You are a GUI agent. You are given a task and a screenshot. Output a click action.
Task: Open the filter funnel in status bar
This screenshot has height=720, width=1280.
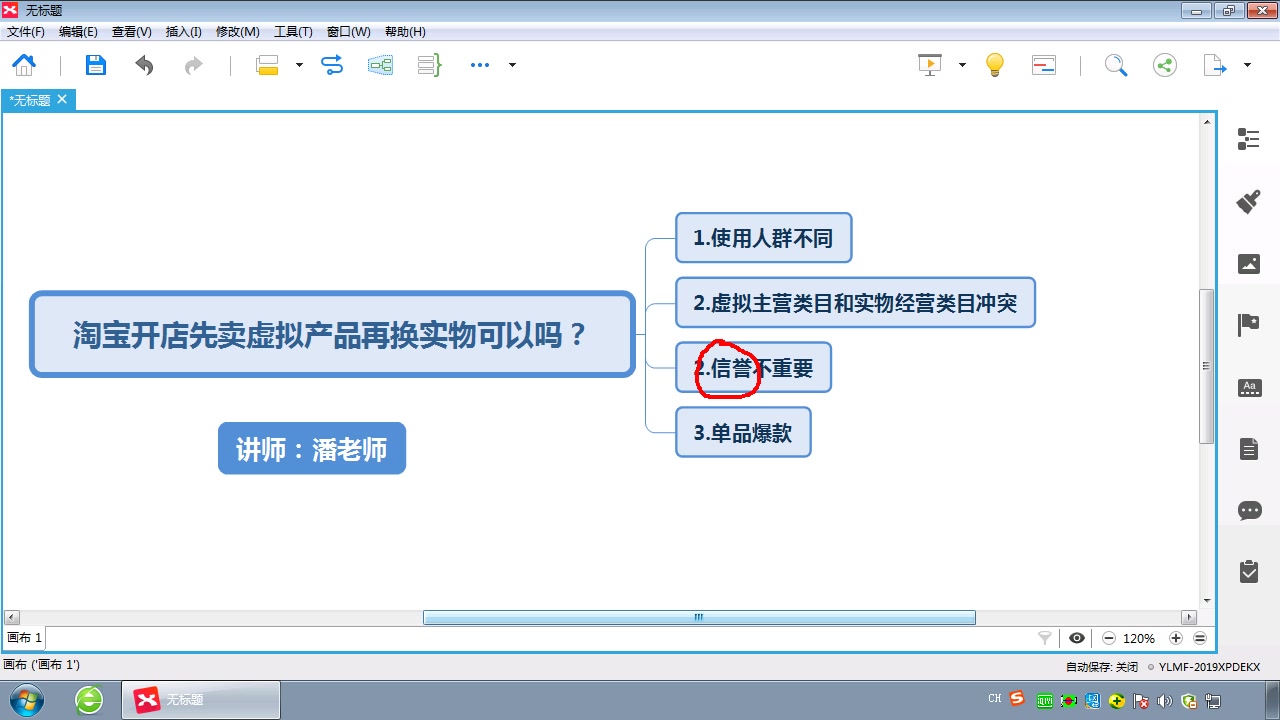1045,638
